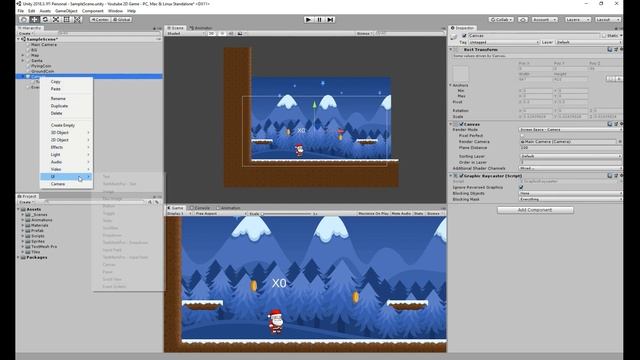Select Santa object in Hierarchy
The height and width of the screenshot is (360, 640).
coord(37,60)
